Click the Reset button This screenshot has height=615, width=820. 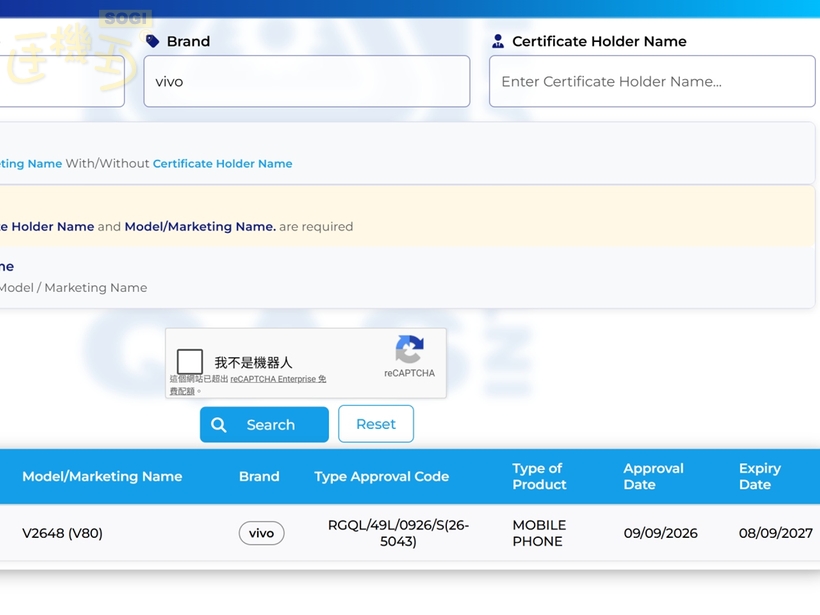[x=376, y=424]
